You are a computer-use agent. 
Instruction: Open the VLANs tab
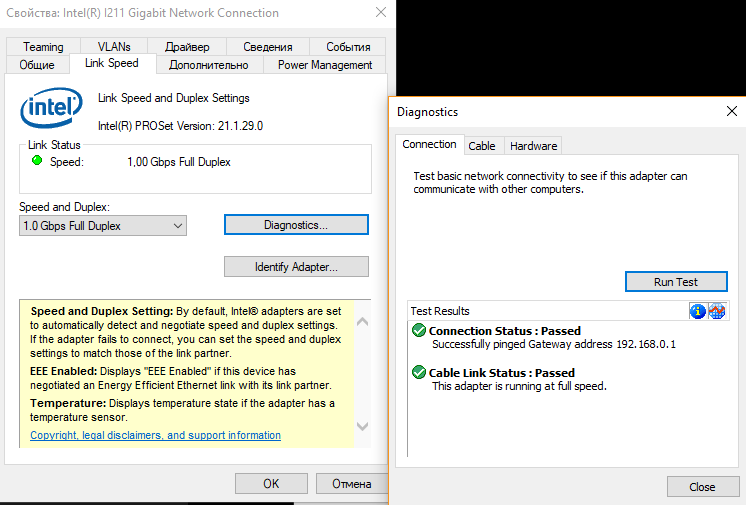[x=114, y=47]
